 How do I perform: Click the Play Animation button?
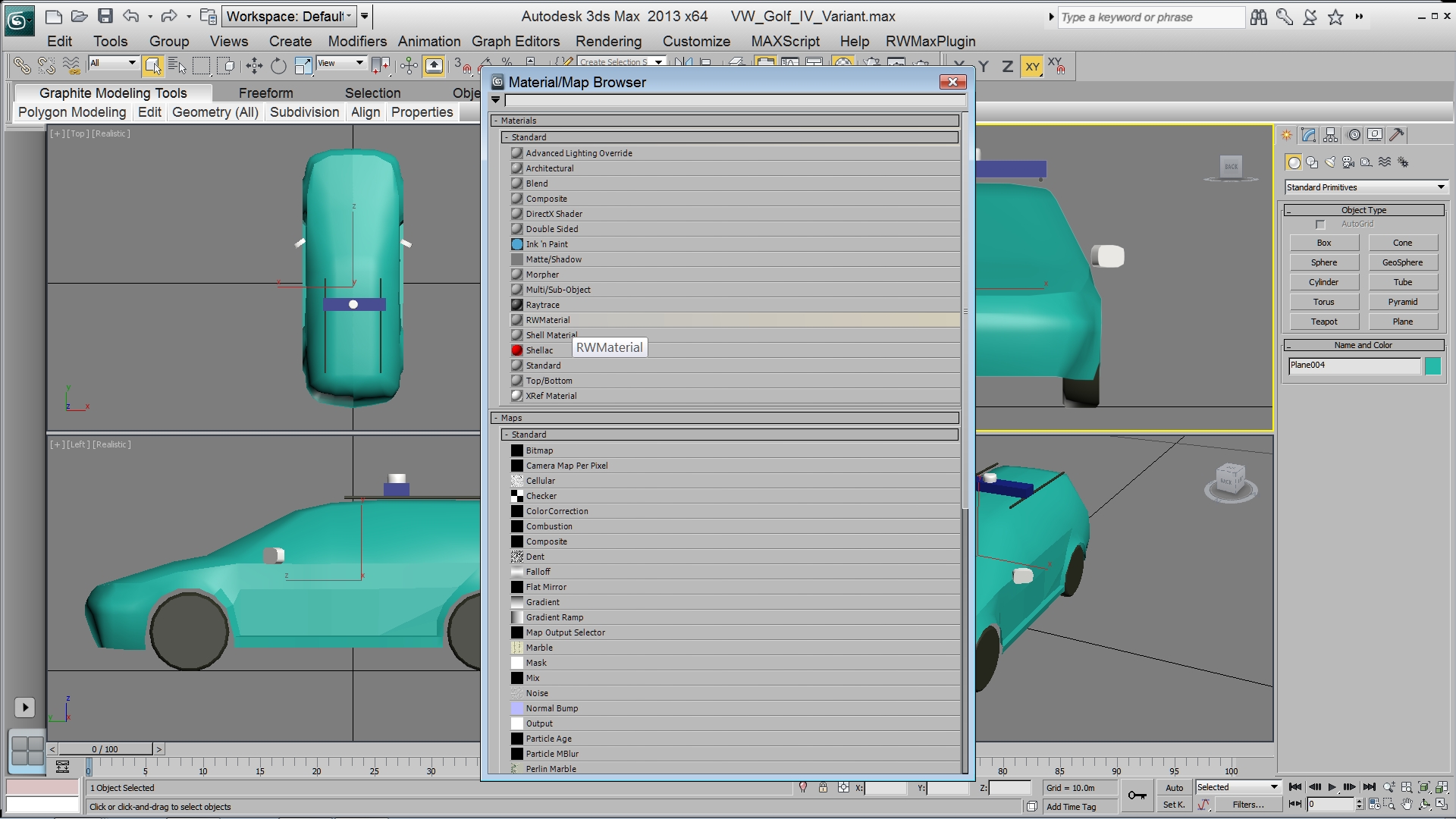click(1332, 787)
